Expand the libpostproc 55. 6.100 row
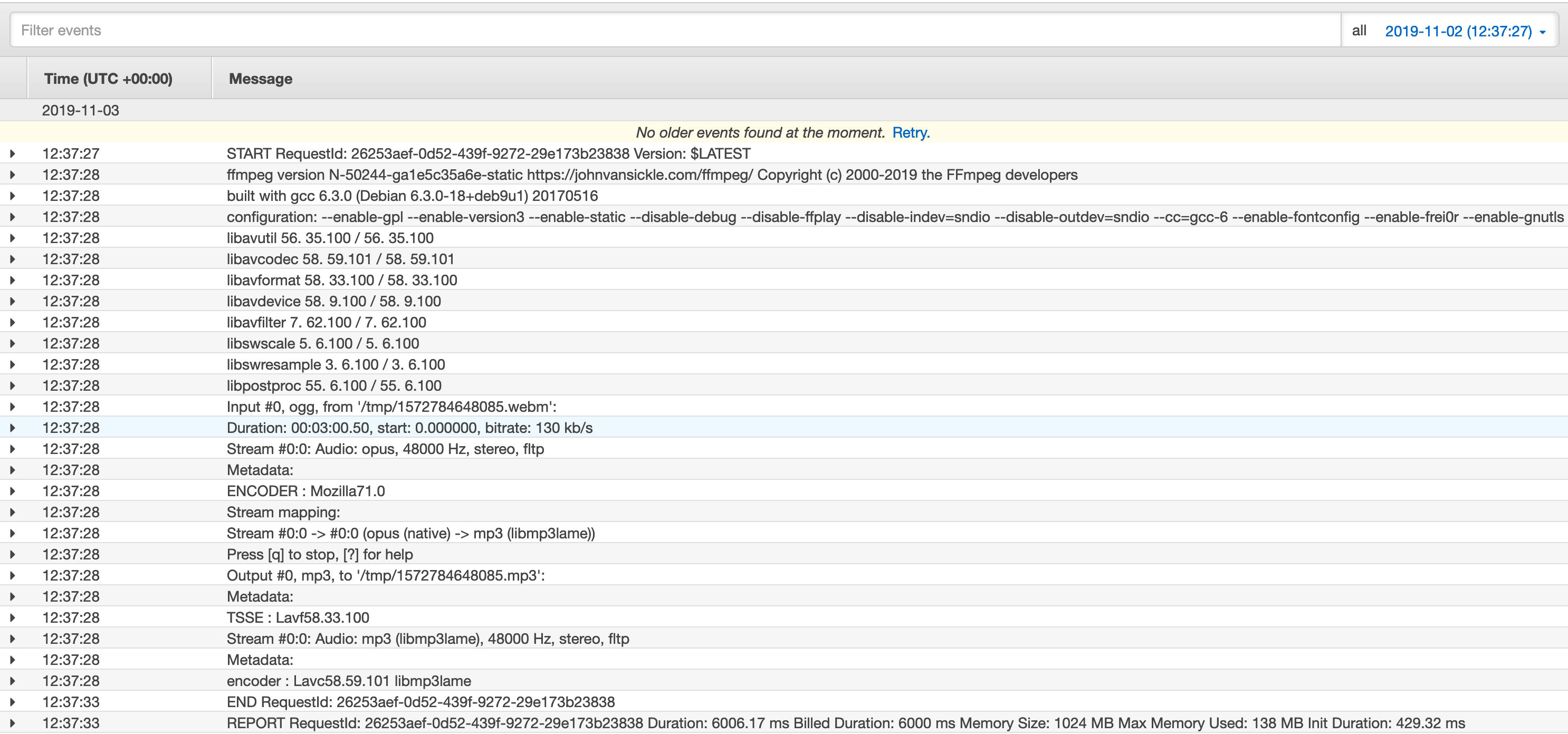The width and height of the screenshot is (1568, 734). [12, 385]
